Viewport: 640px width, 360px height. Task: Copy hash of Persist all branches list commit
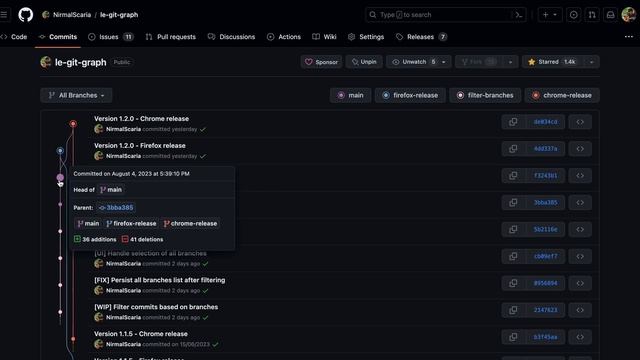tap(513, 283)
